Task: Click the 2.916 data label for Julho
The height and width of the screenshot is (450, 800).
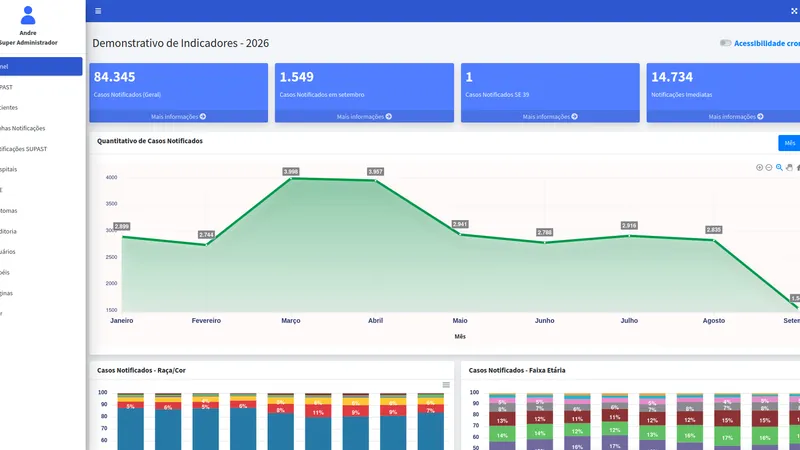Action: [x=629, y=226]
